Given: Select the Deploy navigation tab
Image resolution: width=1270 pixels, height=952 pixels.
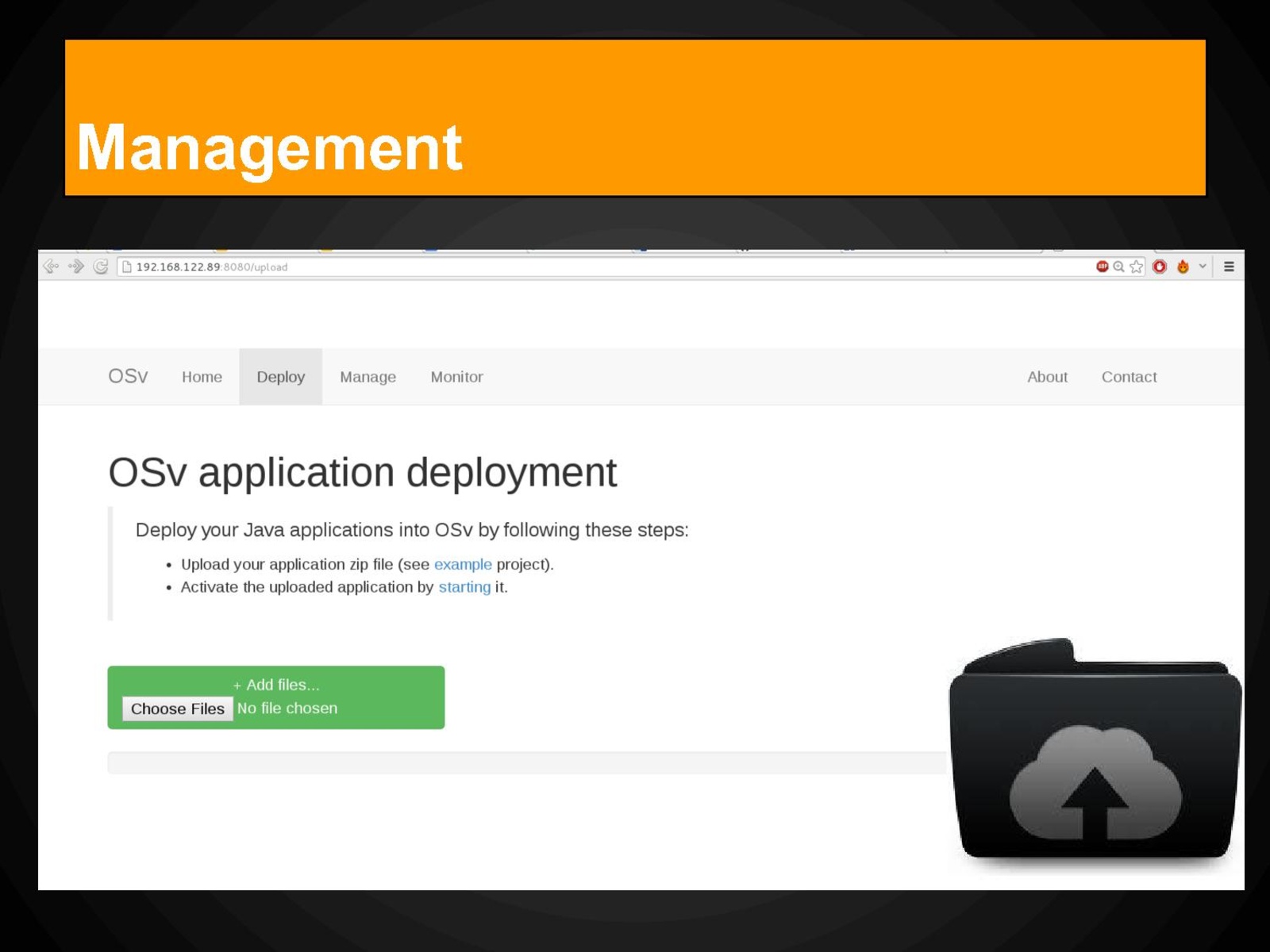Looking at the screenshot, I should tap(280, 377).
